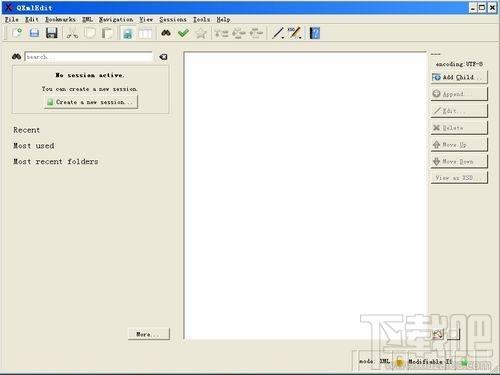
Task: Click the More... button
Action: (x=149, y=334)
